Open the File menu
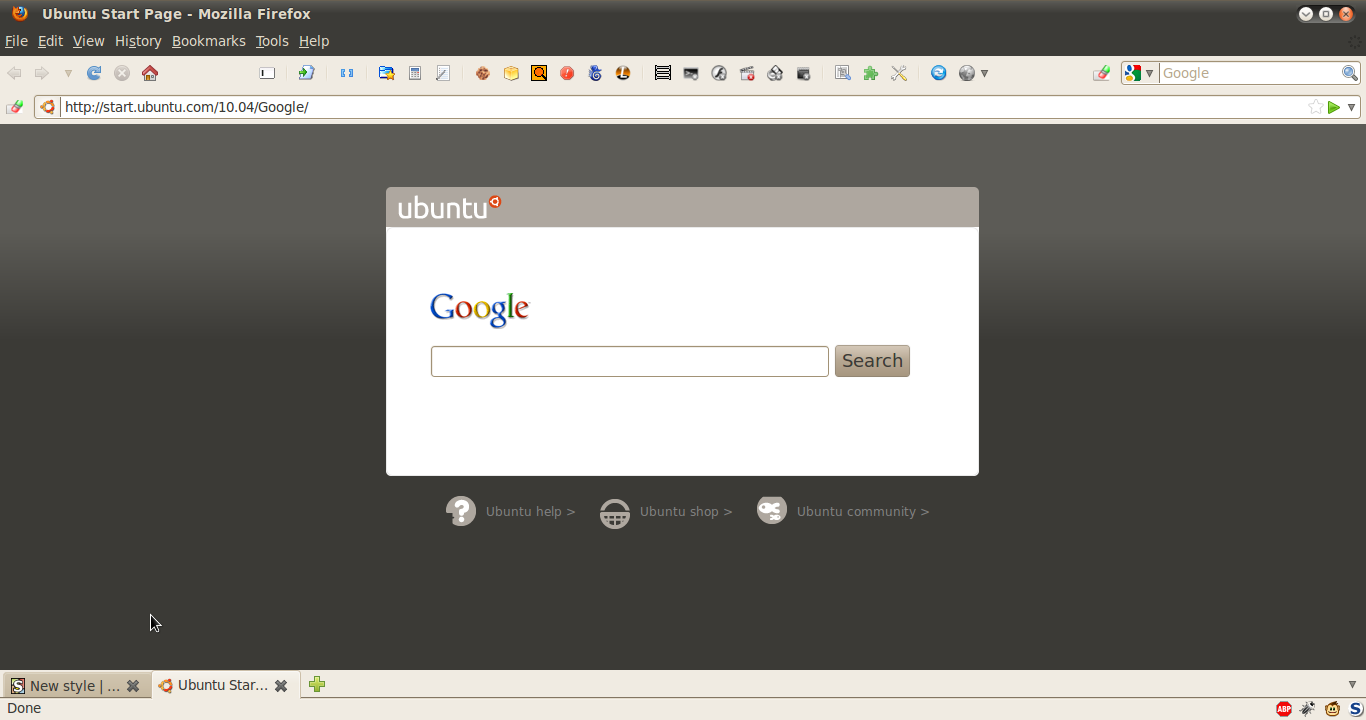Viewport: 1366px width, 720px height. (x=16, y=41)
